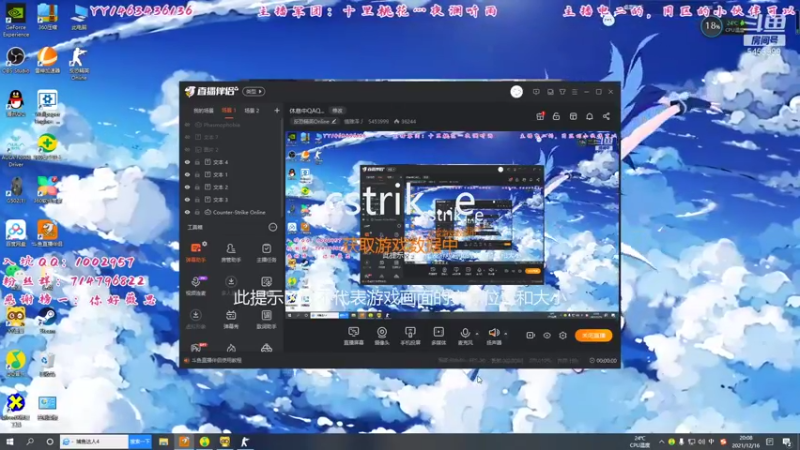This screenshot has width=800, height=450.
Task: Add 直播屏幕 screen capture source
Action: point(354,336)
